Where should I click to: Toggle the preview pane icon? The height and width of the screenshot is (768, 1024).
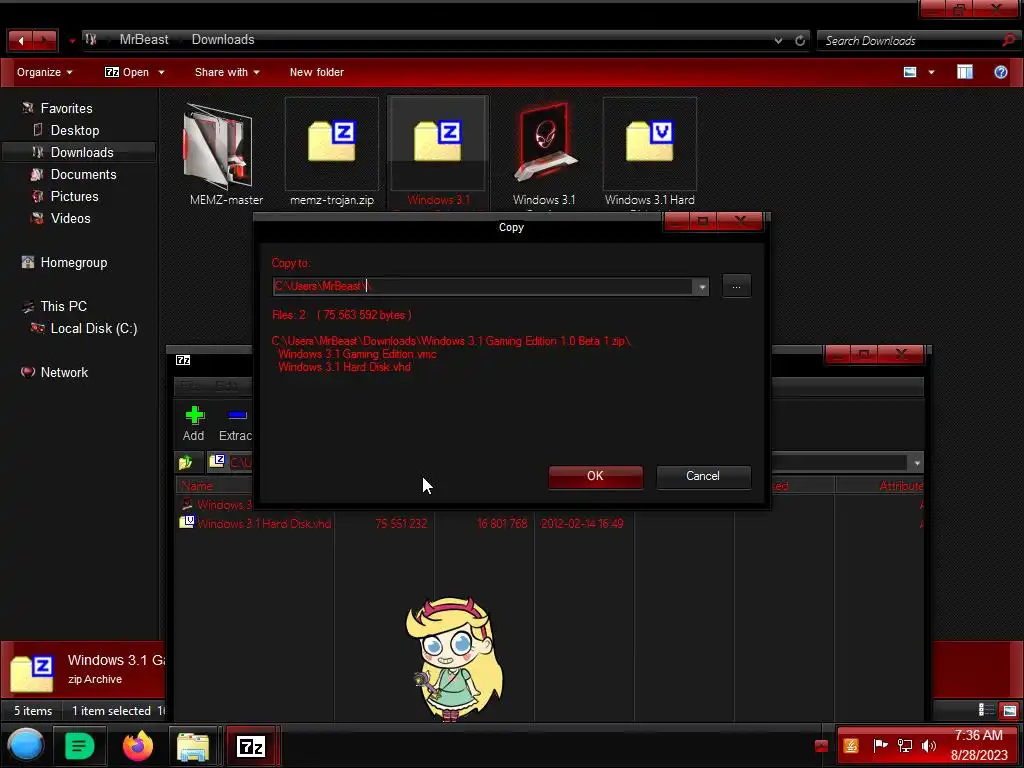click(965, 72)
